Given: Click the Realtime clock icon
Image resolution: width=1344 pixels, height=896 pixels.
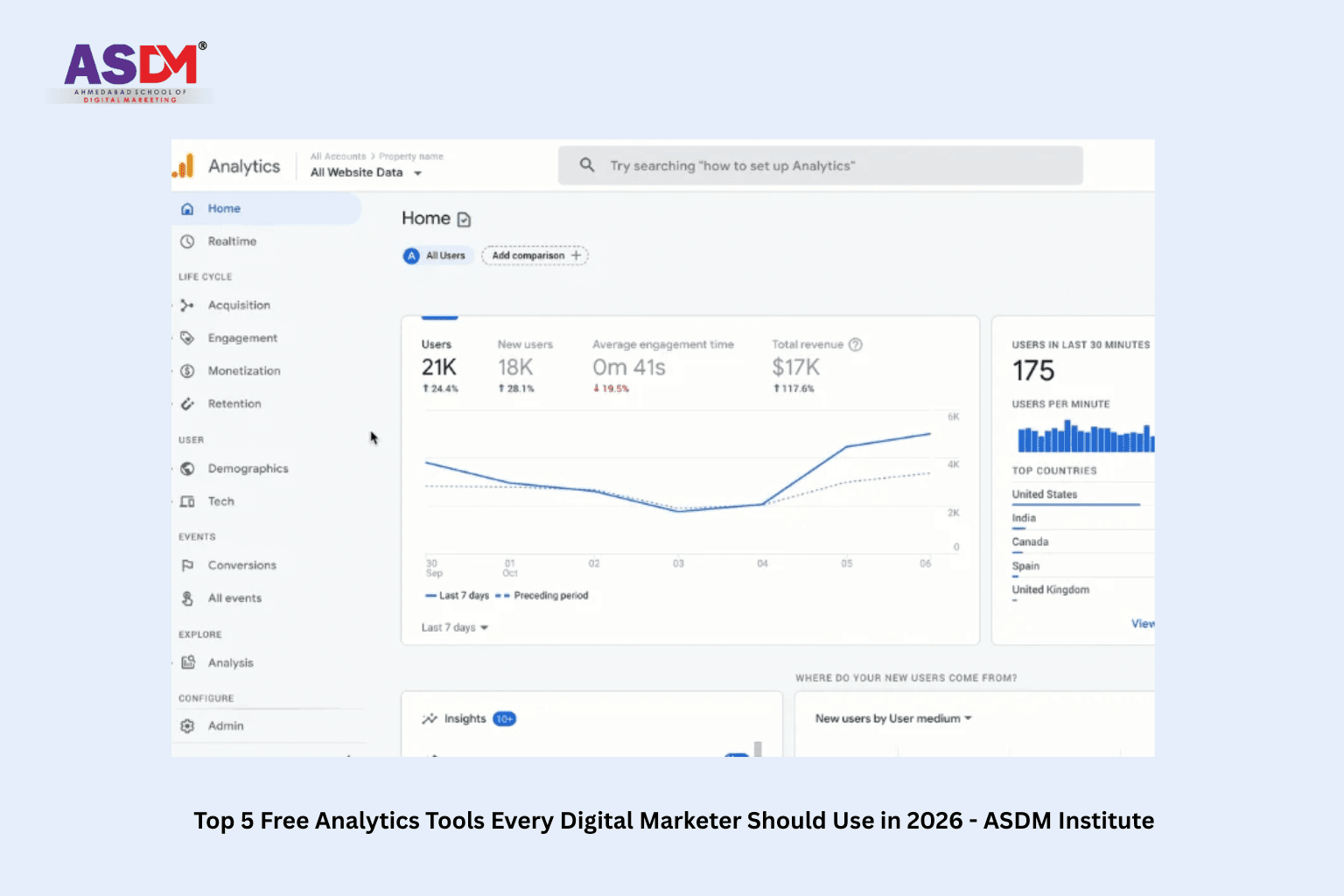Looking at the screenshot, I should [x=187, y=241].
